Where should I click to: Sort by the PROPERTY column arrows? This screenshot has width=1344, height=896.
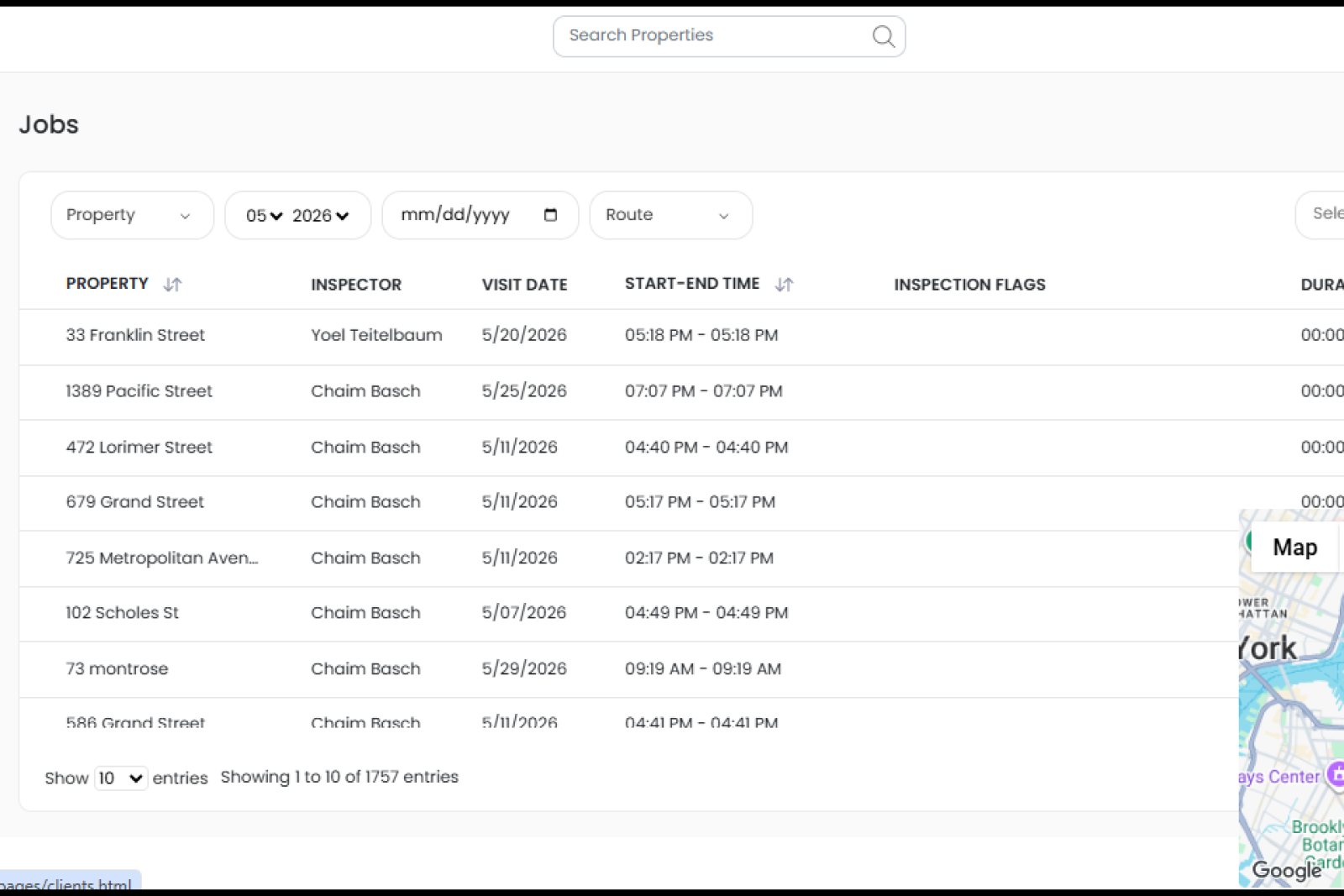172,285
